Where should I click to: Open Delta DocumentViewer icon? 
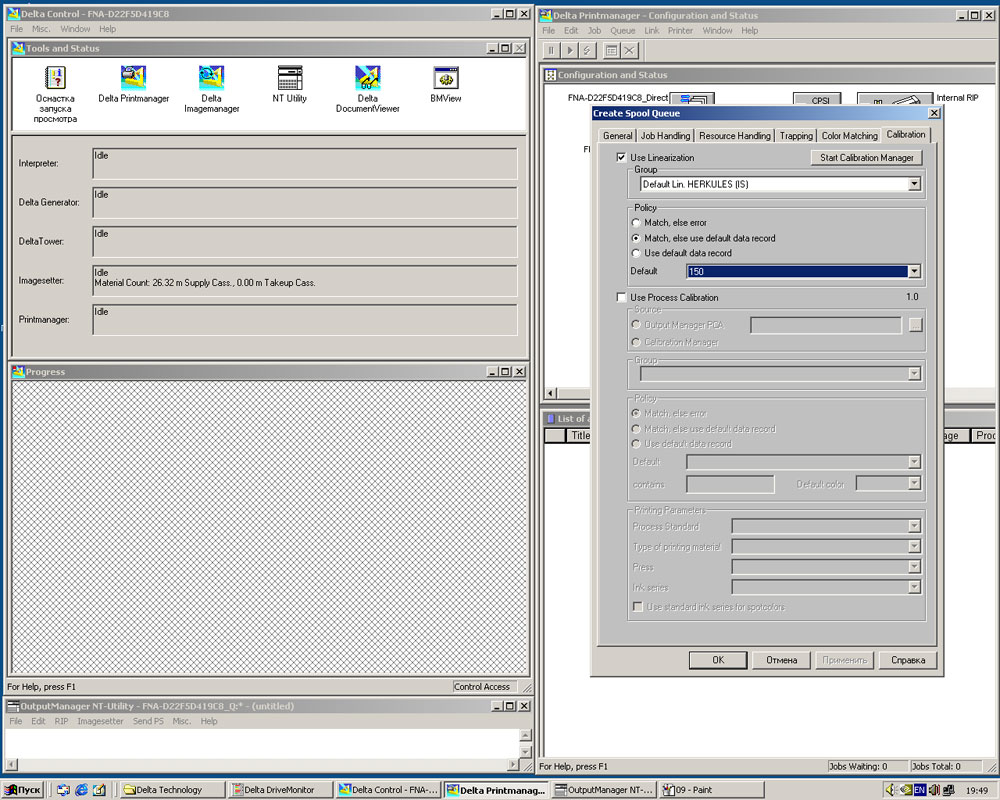[x=367, y=78]
